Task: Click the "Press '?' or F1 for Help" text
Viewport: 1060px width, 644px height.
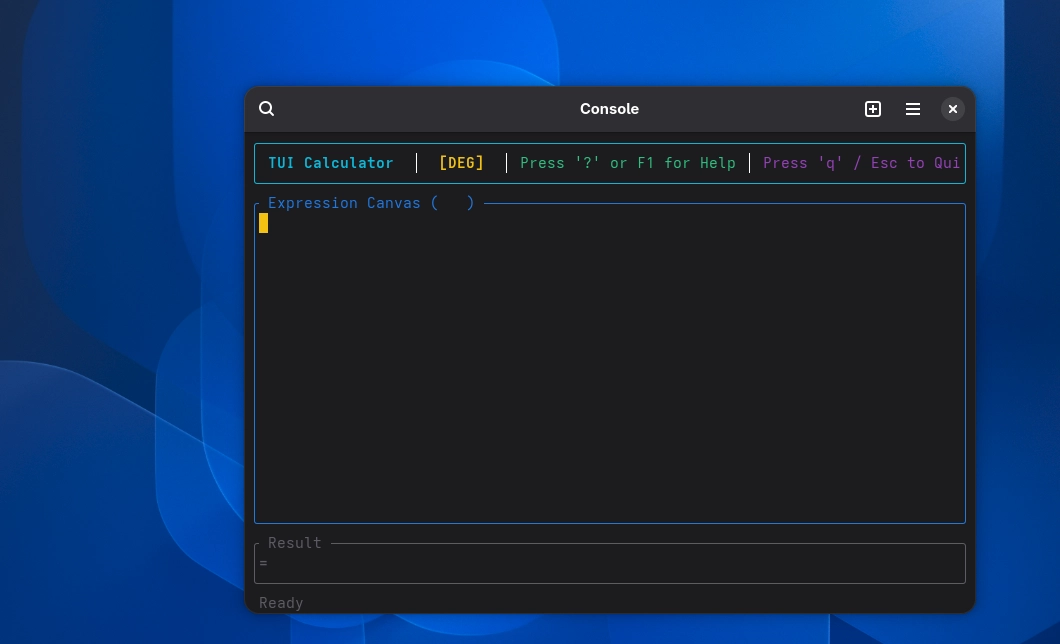Action: pyautogui.click(x=627, y=163)
